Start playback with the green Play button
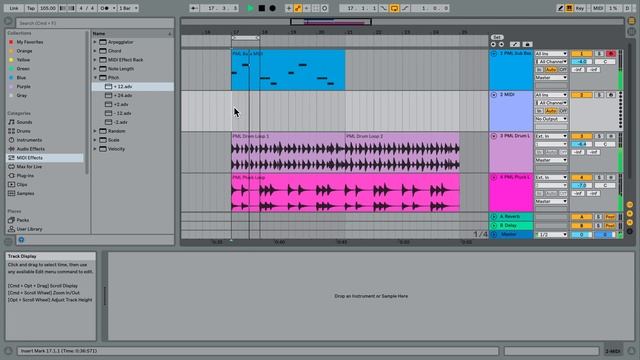This screenshot has height=360, width=640. pos(250,8)
